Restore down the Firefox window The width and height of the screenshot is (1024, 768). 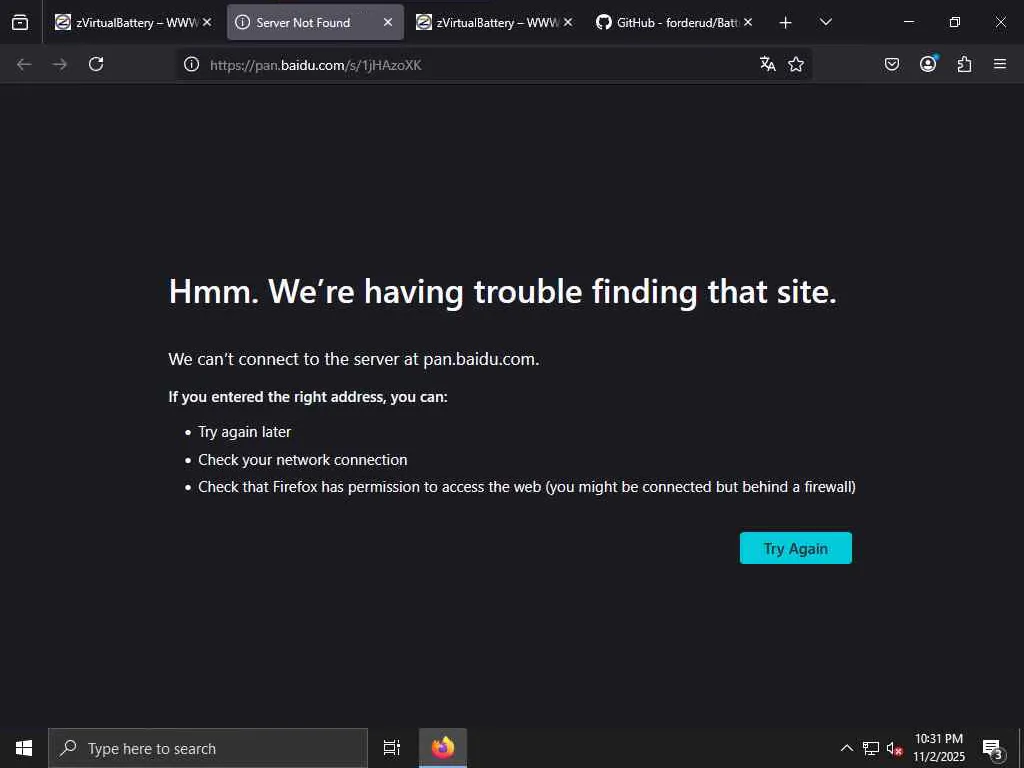coord(955,22)
